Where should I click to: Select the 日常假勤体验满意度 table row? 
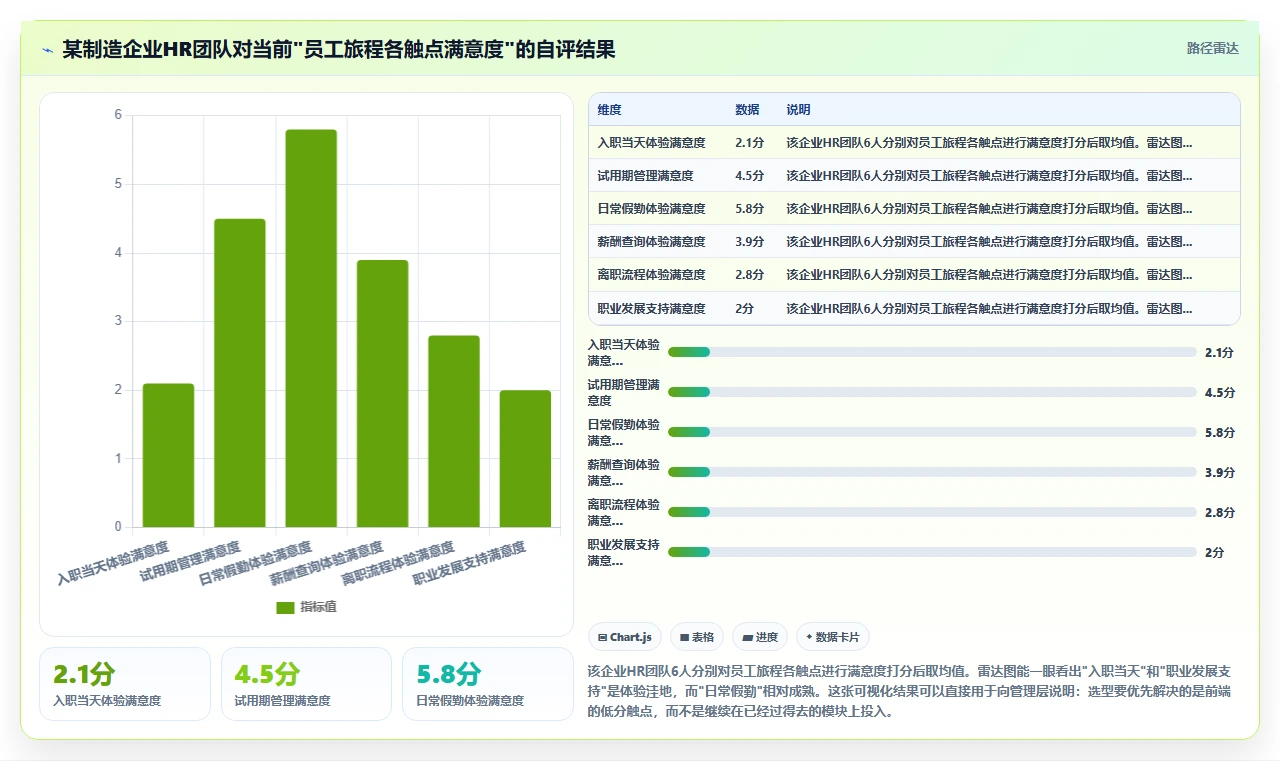pyautogui.click(x=914, y=209)
